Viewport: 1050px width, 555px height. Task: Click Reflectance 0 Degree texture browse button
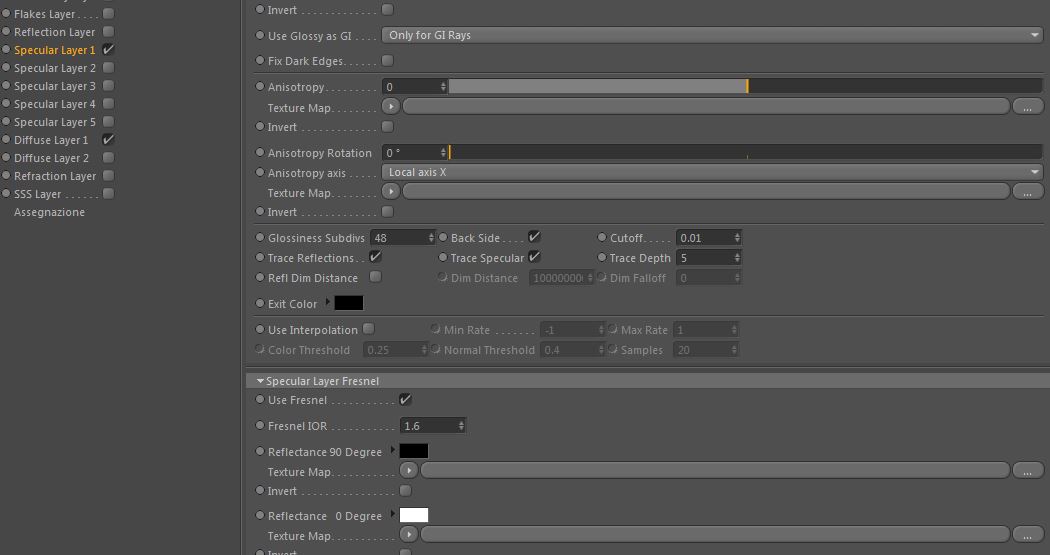pos(1027,534)
